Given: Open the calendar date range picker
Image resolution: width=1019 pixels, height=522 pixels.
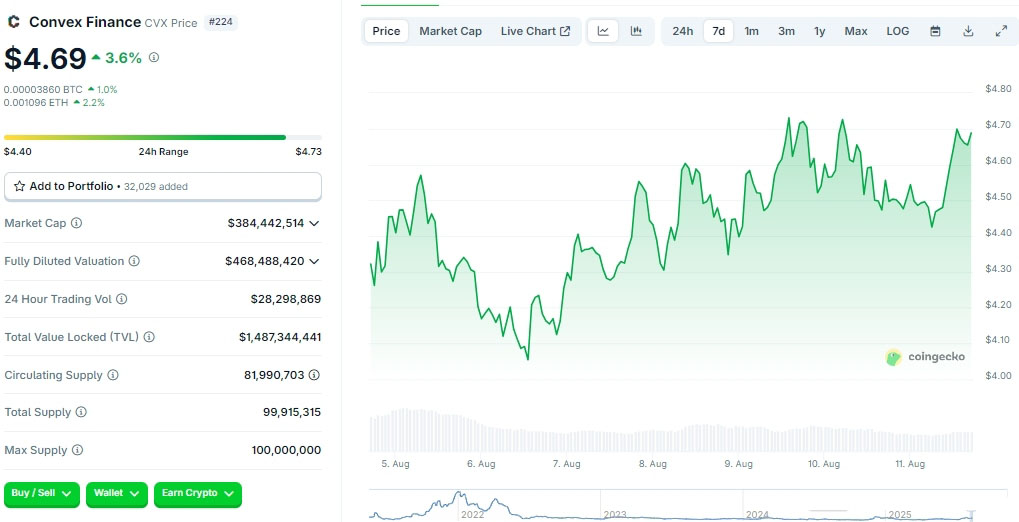Looking at the screenshot, I should click(x=935, y=31).
